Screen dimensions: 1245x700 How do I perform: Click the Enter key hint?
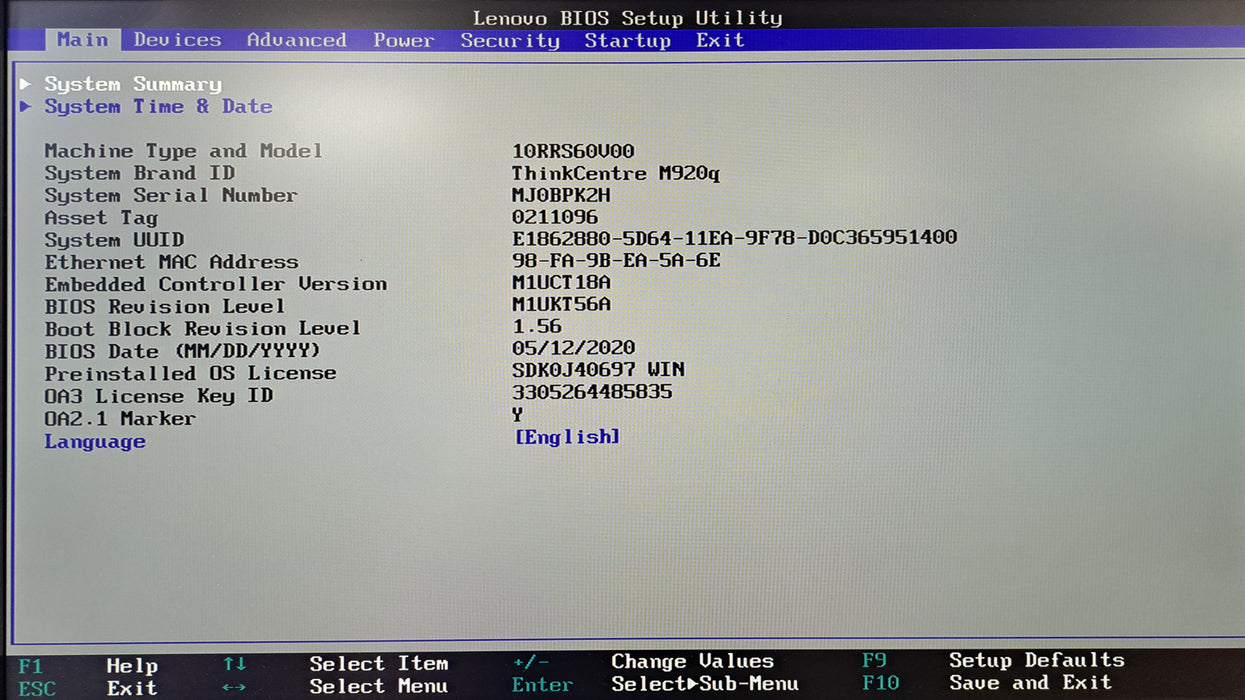(542, 685)
